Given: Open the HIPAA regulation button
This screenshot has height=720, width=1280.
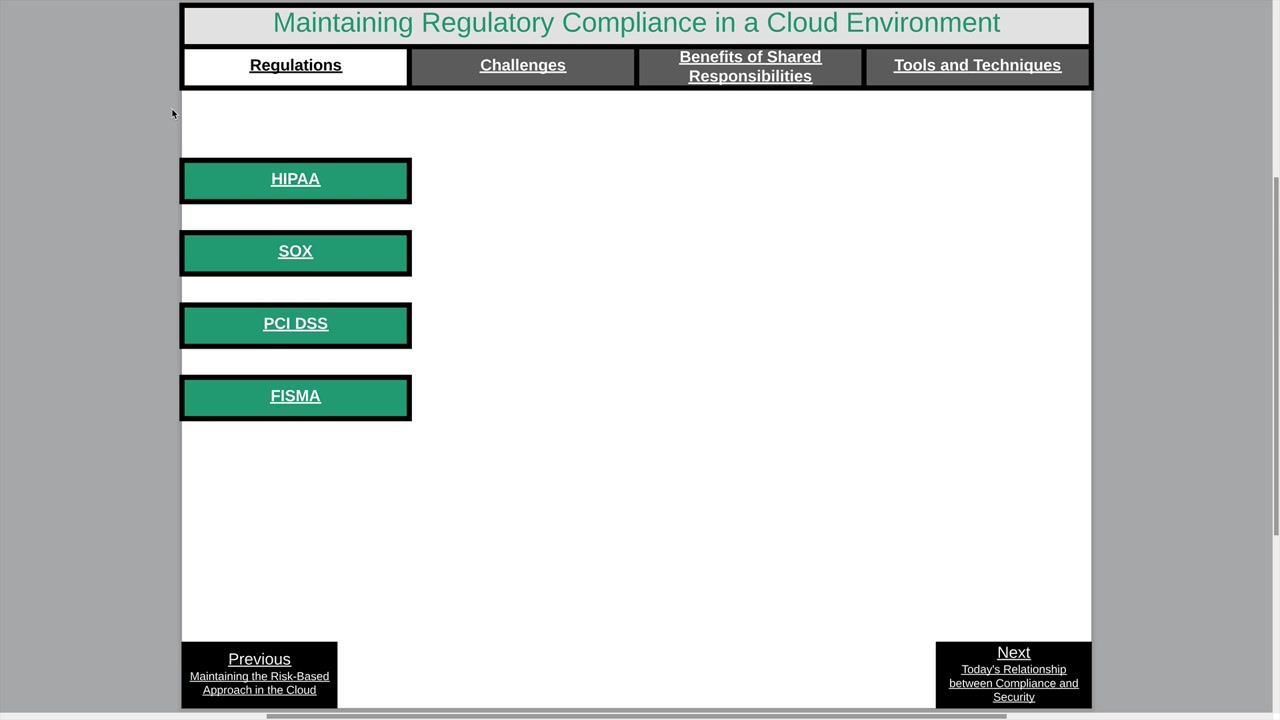Looking at the screenshot, I should (295, 180).
